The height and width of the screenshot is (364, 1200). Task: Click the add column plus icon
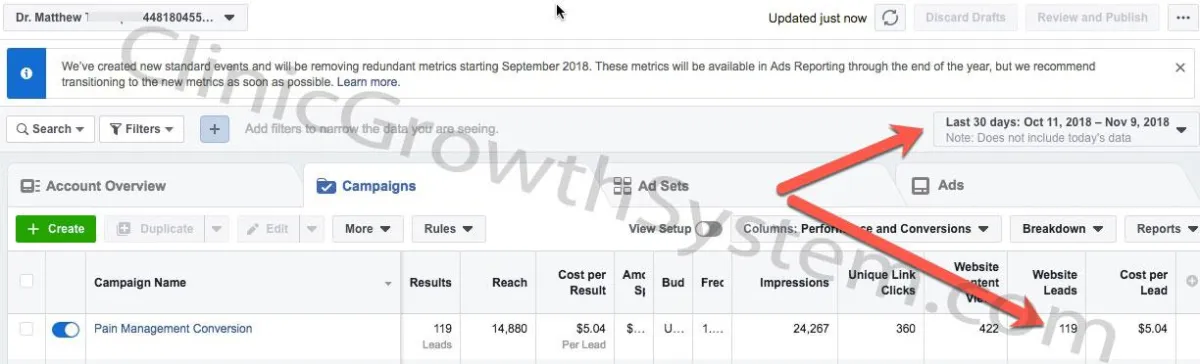pyautogui.click(x=1191, y=282)
